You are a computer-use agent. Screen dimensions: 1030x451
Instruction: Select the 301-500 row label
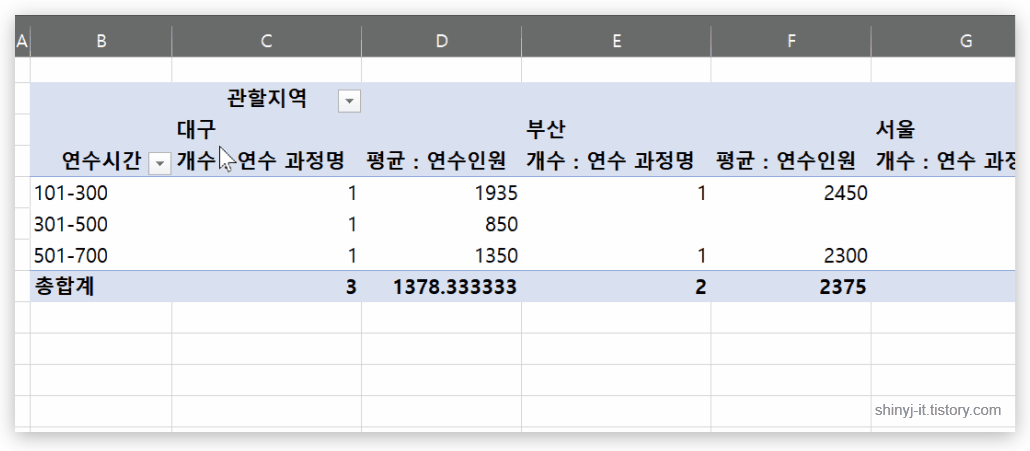point(71,225)
